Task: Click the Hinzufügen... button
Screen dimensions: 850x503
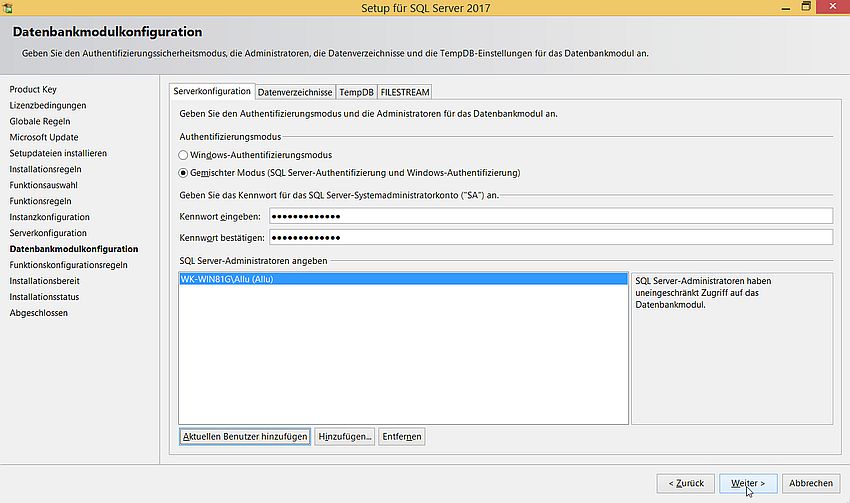Action: [x=344, y=436]
